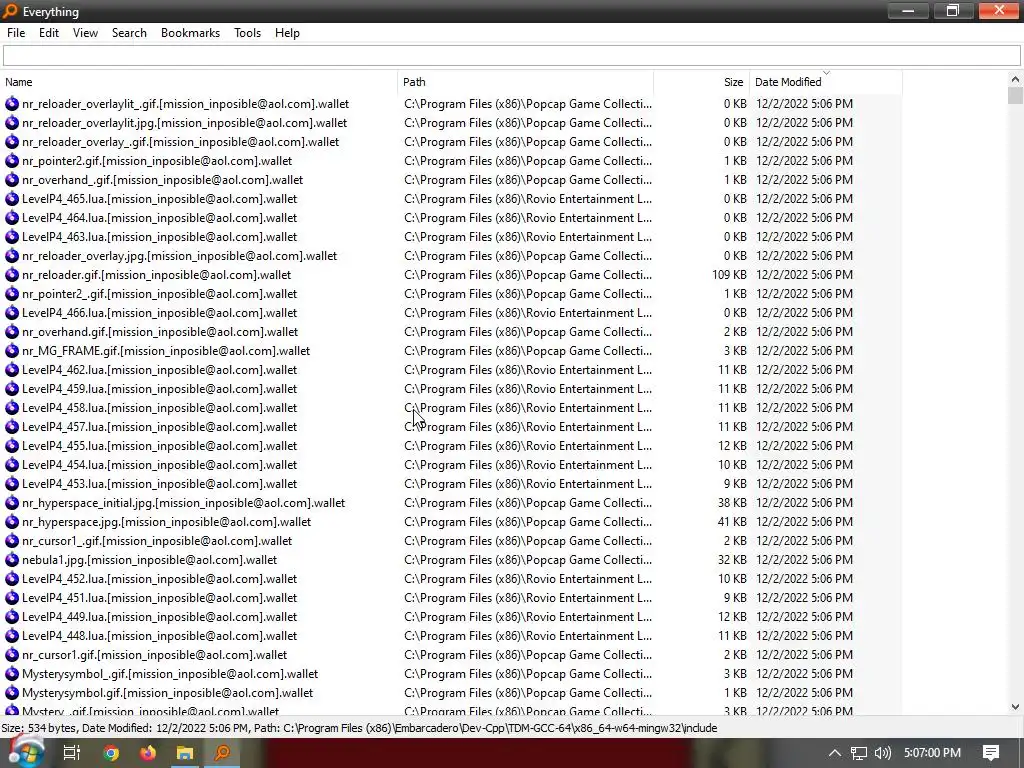The width and height of the screenshot is (1024, 768).
Task: Open the View menu
Action: pyautogui.click(x=85, y=33)
